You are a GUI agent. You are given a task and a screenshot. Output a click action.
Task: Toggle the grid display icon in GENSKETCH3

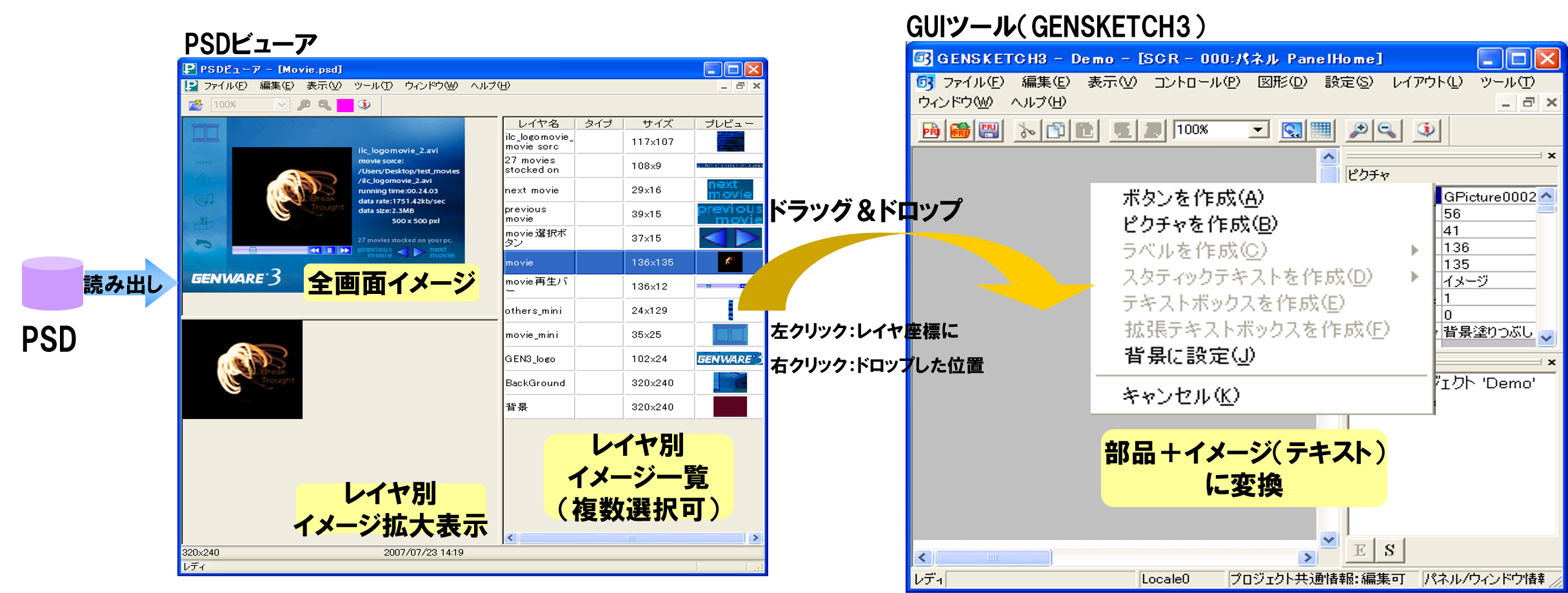coord(1323,130)
